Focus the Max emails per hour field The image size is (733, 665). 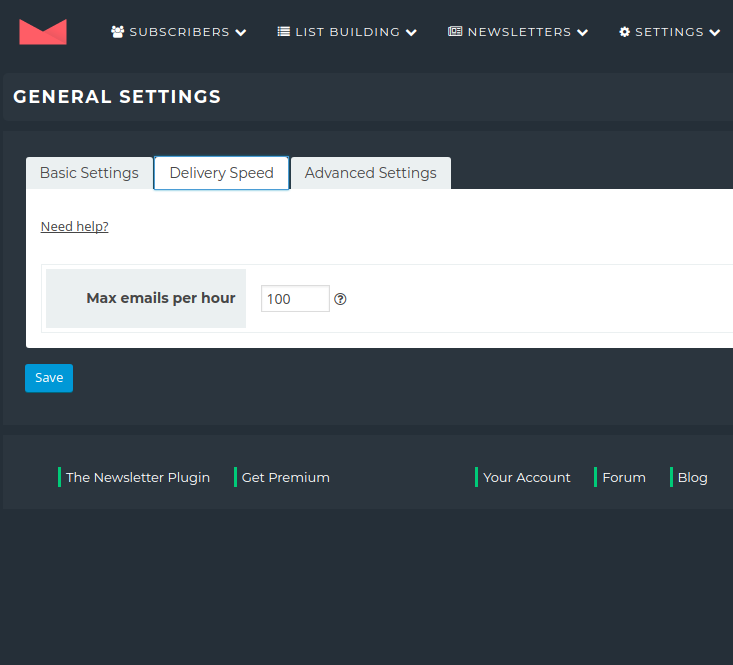click(x=295, y=299)
